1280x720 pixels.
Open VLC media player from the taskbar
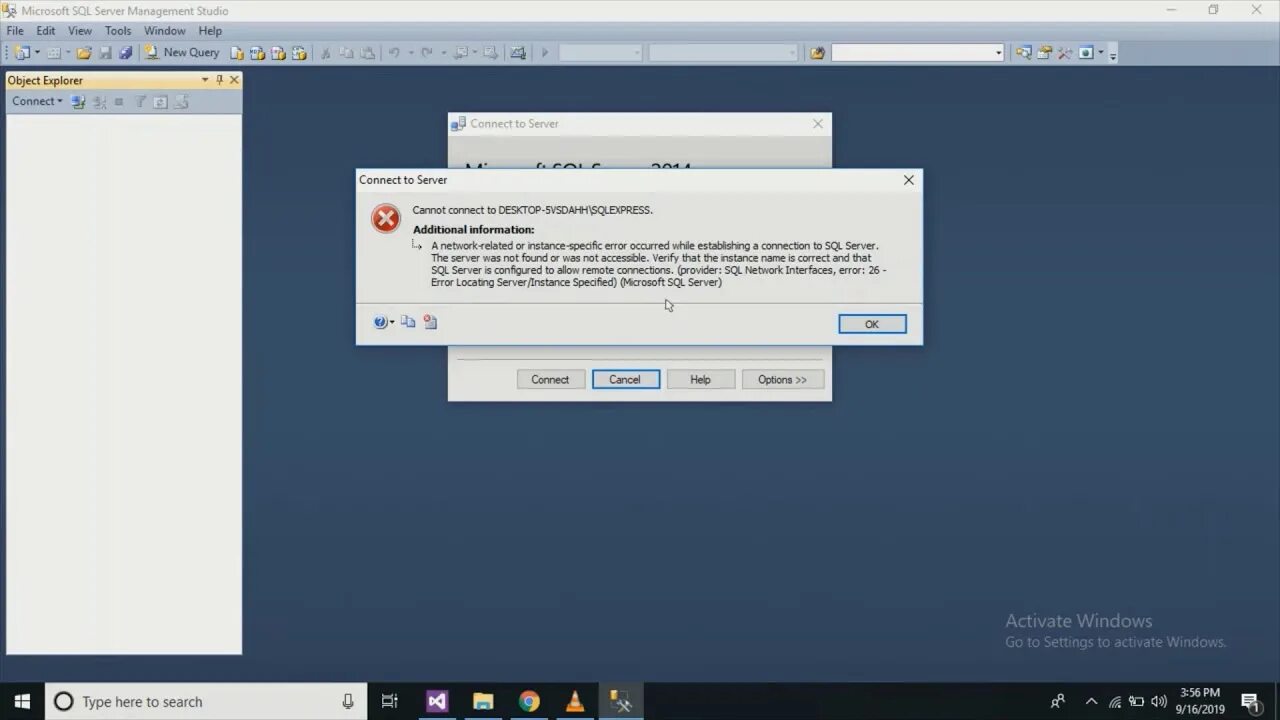tap(575, 702)
